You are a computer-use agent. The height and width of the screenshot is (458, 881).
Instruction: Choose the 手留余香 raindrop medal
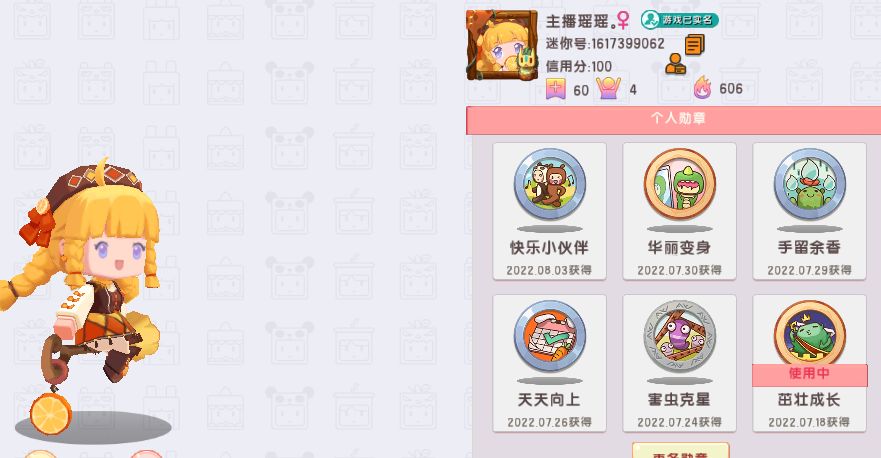[809, 184]
